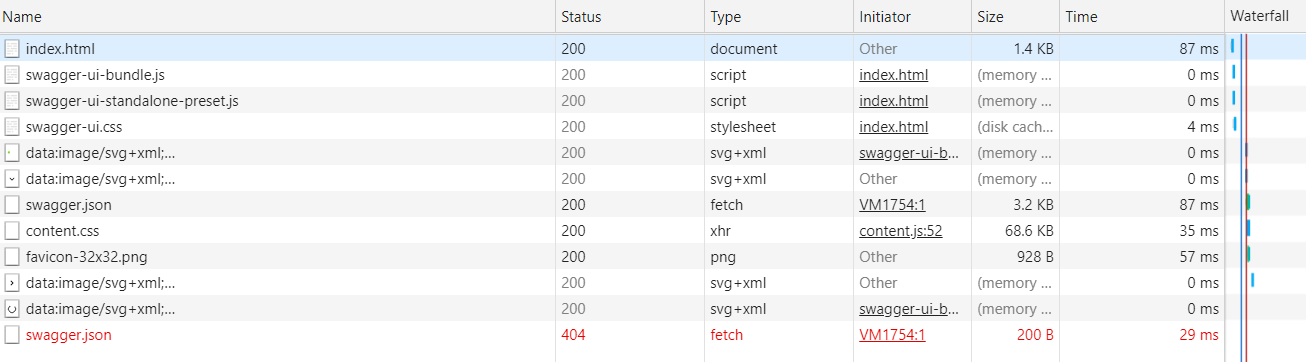Click the file icon beside swagger-ui.css

12,126
